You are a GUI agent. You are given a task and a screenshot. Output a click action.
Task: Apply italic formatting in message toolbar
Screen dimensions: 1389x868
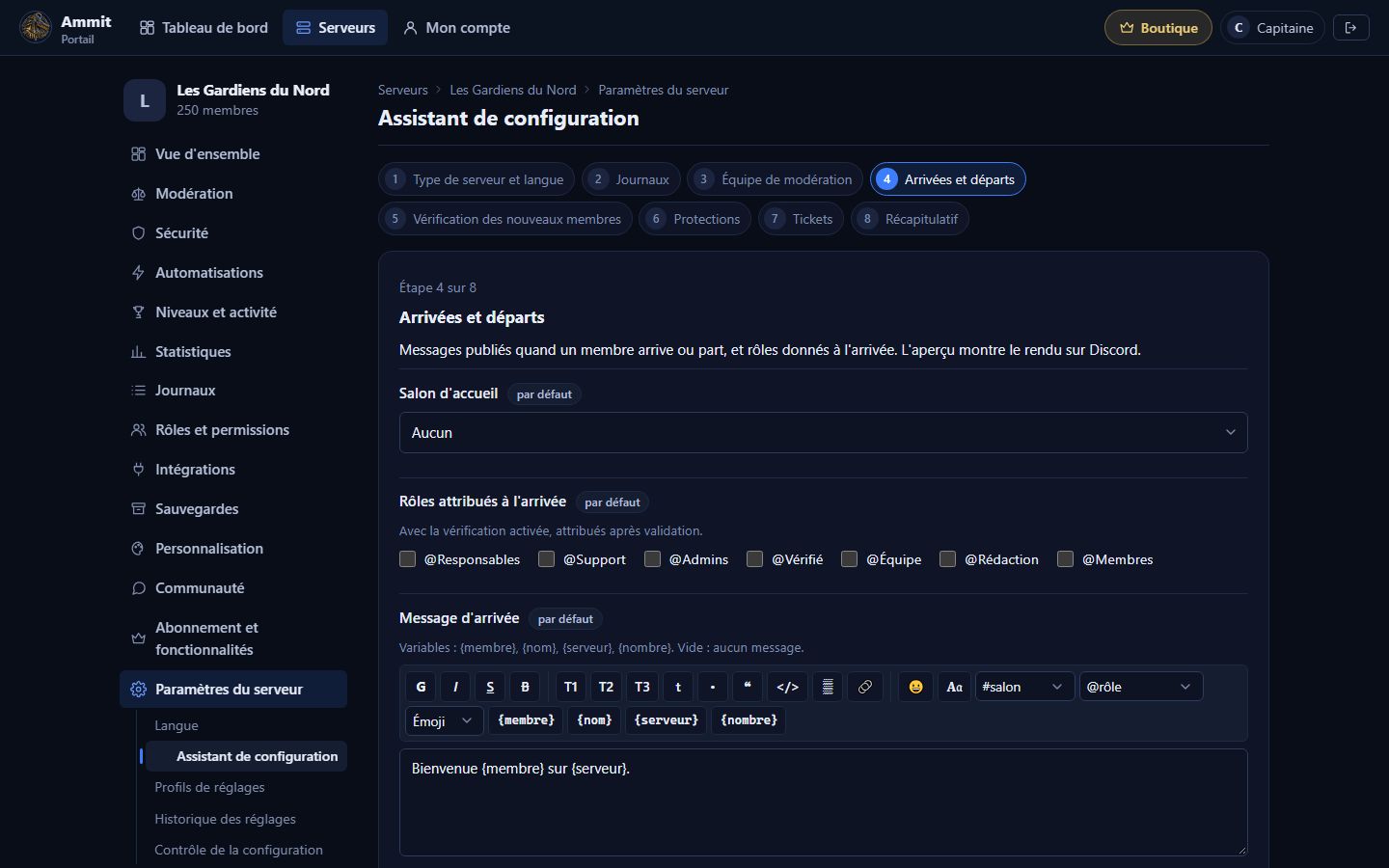[x=455, y=687]
